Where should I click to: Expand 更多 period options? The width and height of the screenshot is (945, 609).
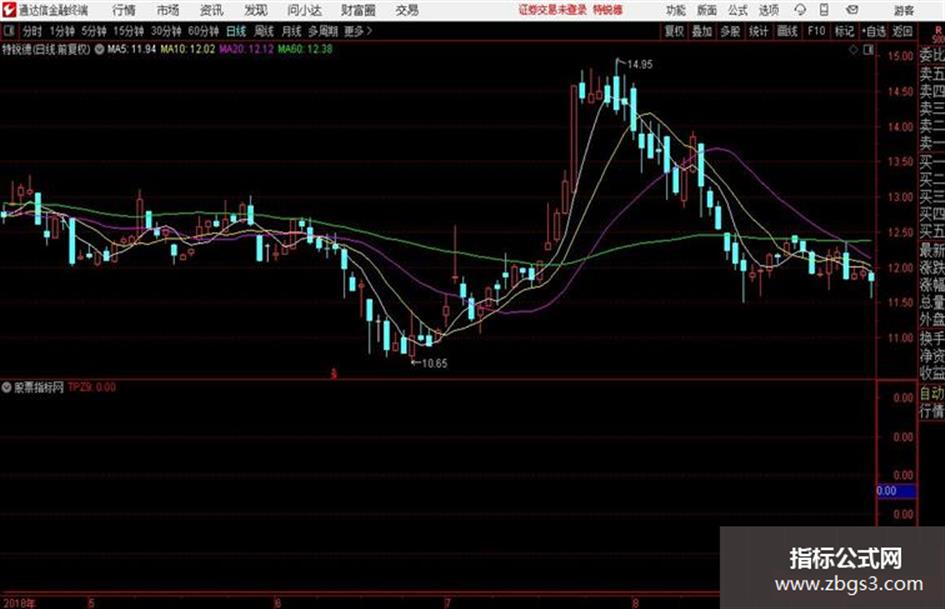(358, 31)
